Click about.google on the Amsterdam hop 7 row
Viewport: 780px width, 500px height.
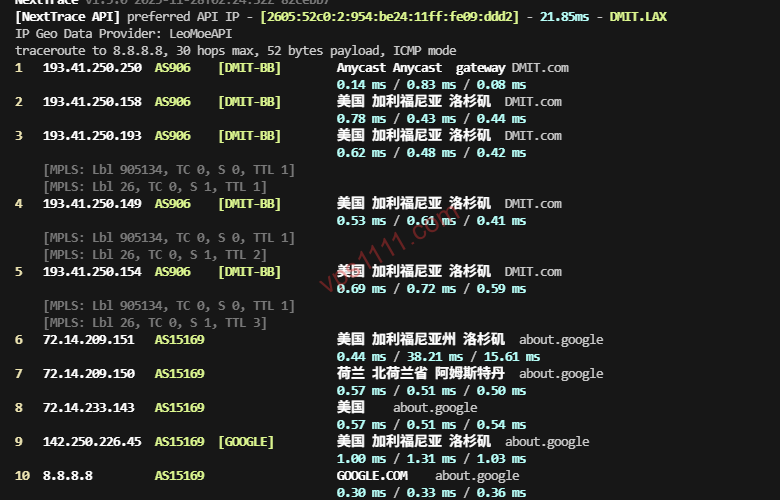(561, 374)
